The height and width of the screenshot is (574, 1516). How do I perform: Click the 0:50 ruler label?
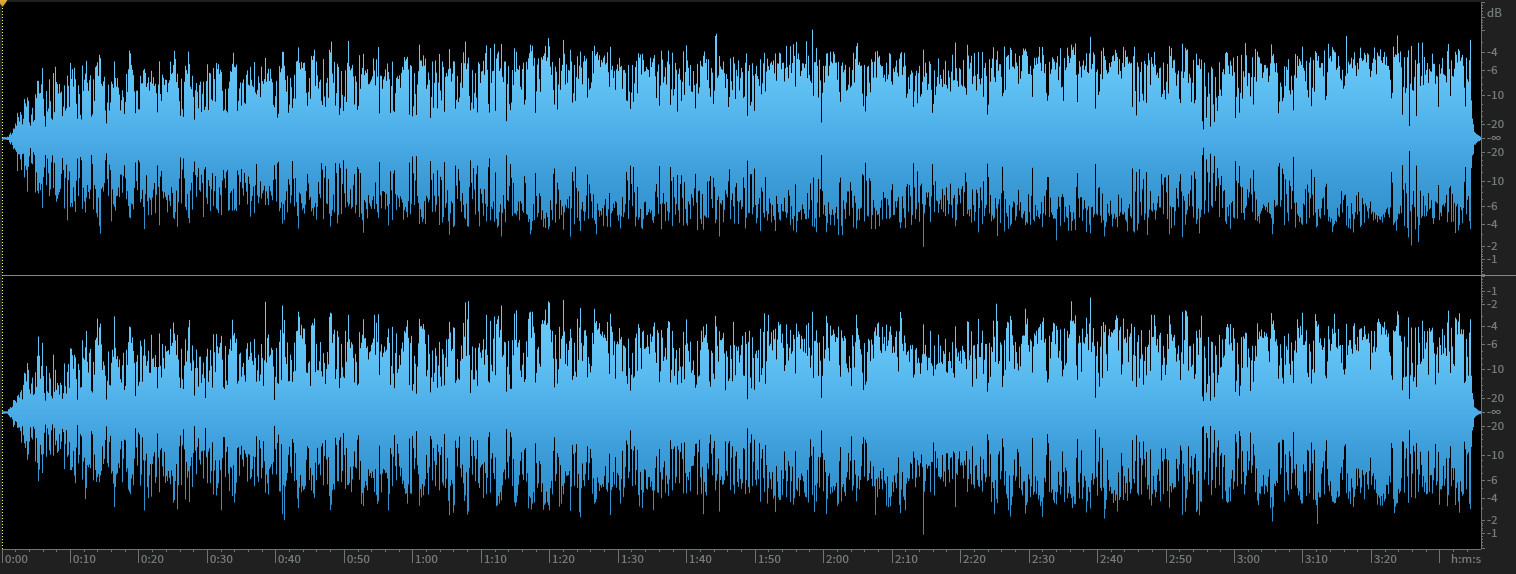(x=358, y=559)
